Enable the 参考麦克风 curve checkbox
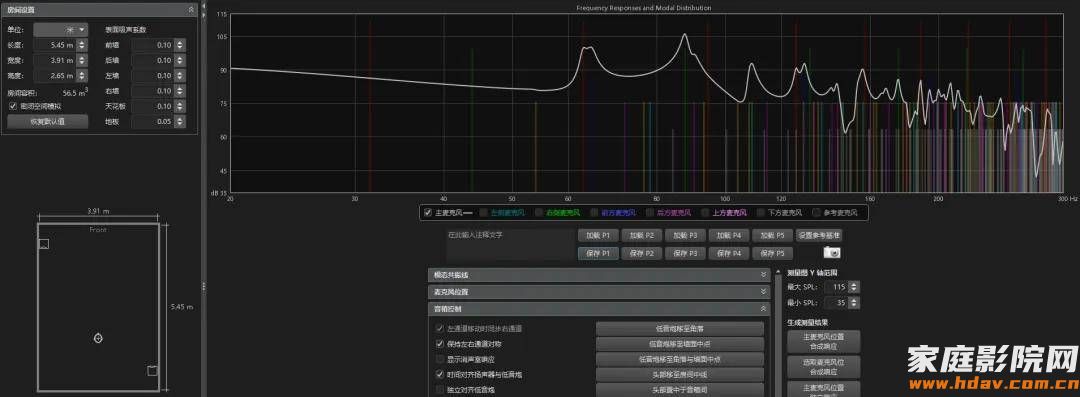Image resolution: width=1080 pixels, height=397 pixels. pyautogui.click(x=817, y=212)
